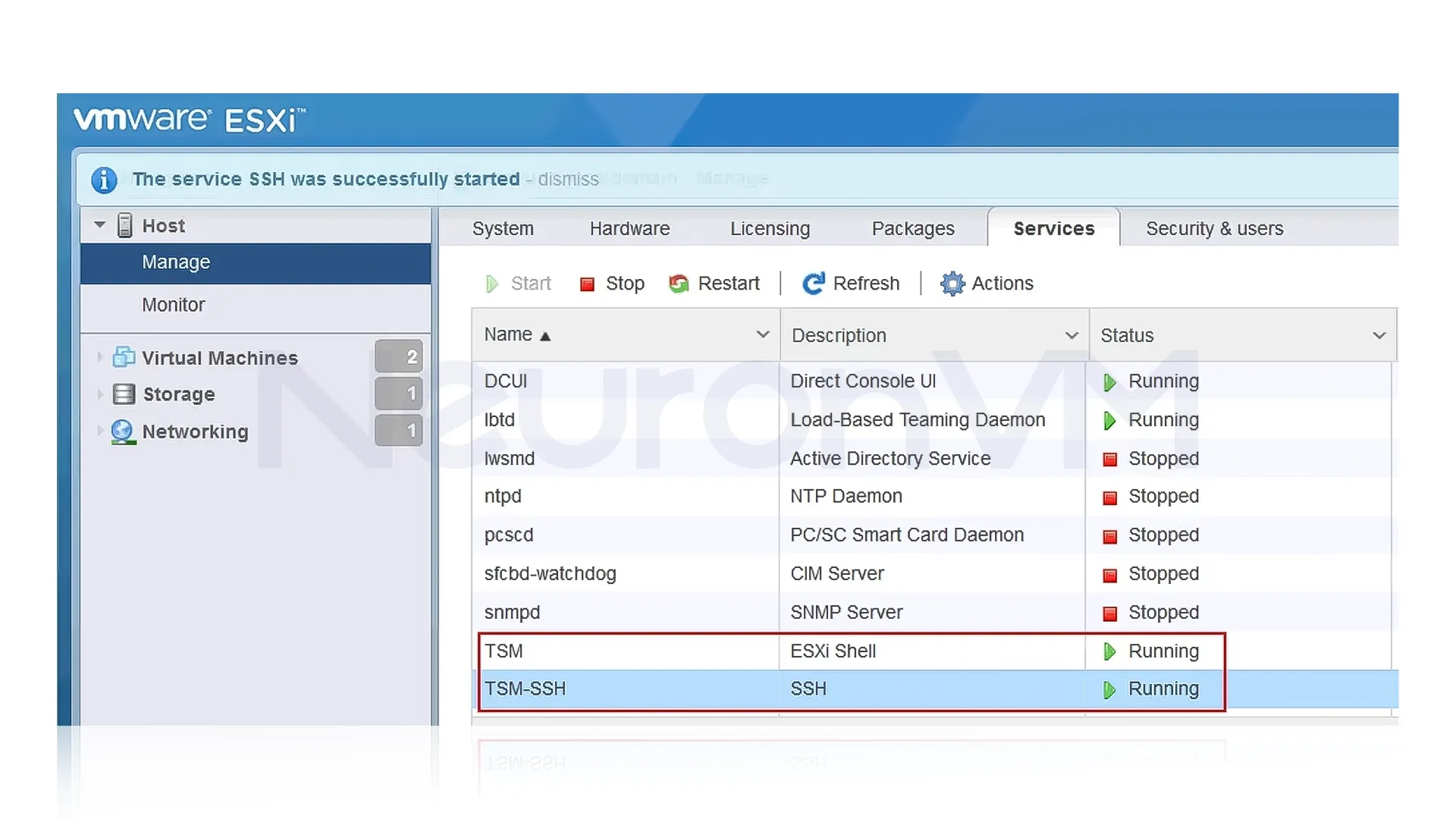Viewport: 1456px width, 819px height.
Task: Open Virtual Machines in navigator
Action: click(220, 358)
